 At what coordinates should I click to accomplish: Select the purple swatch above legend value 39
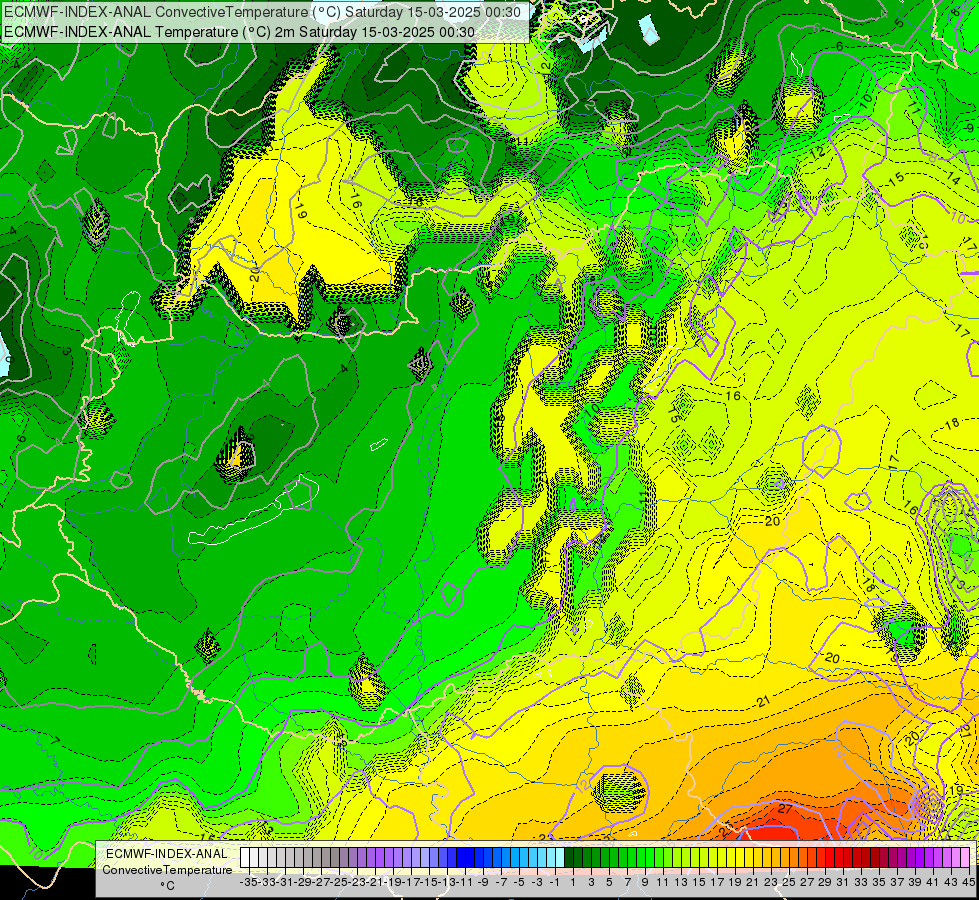coord(912,858)
